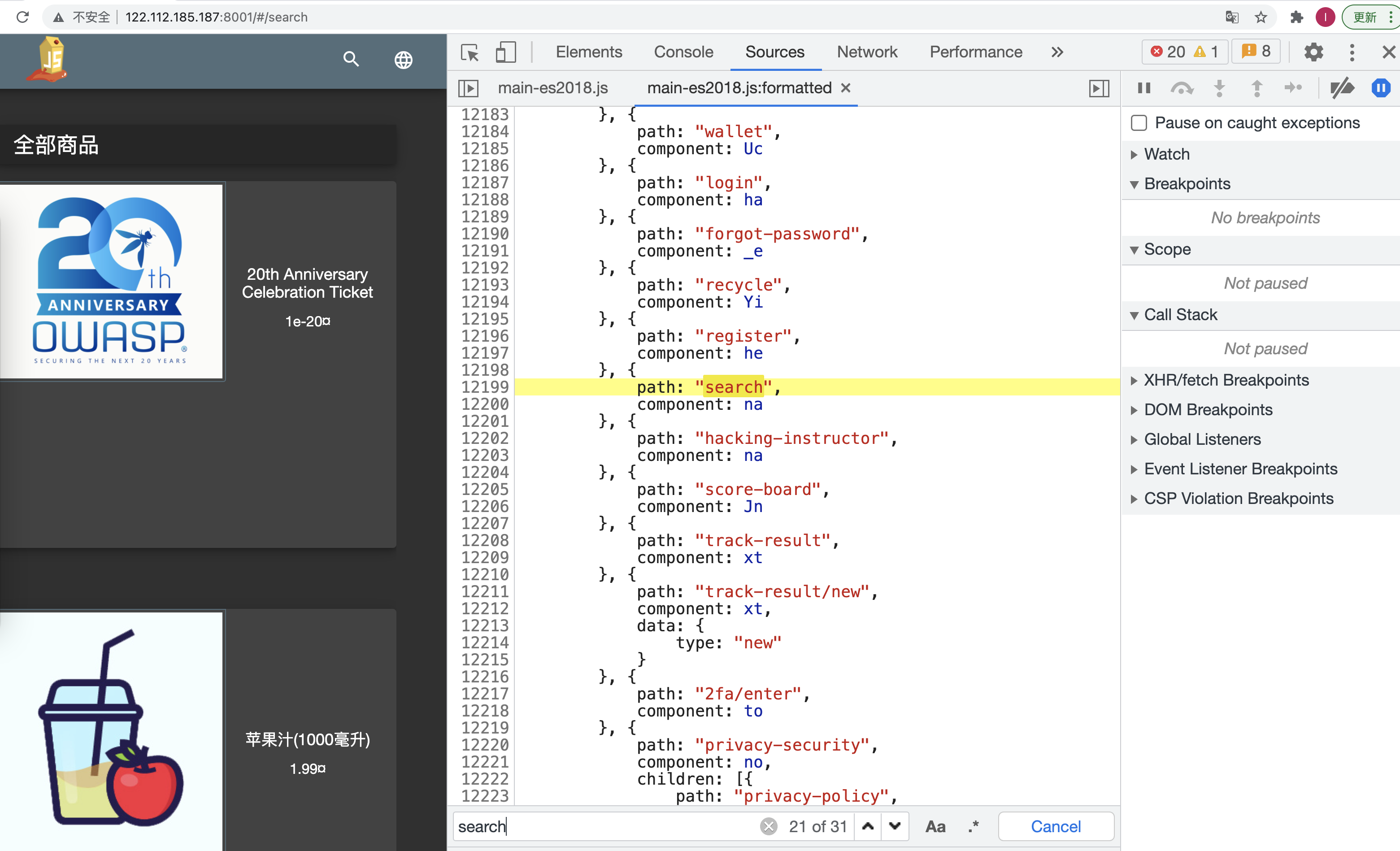1400x851 pixels.
Task: Enable Pause on caught exceptions
Action: coord(1139,123)
